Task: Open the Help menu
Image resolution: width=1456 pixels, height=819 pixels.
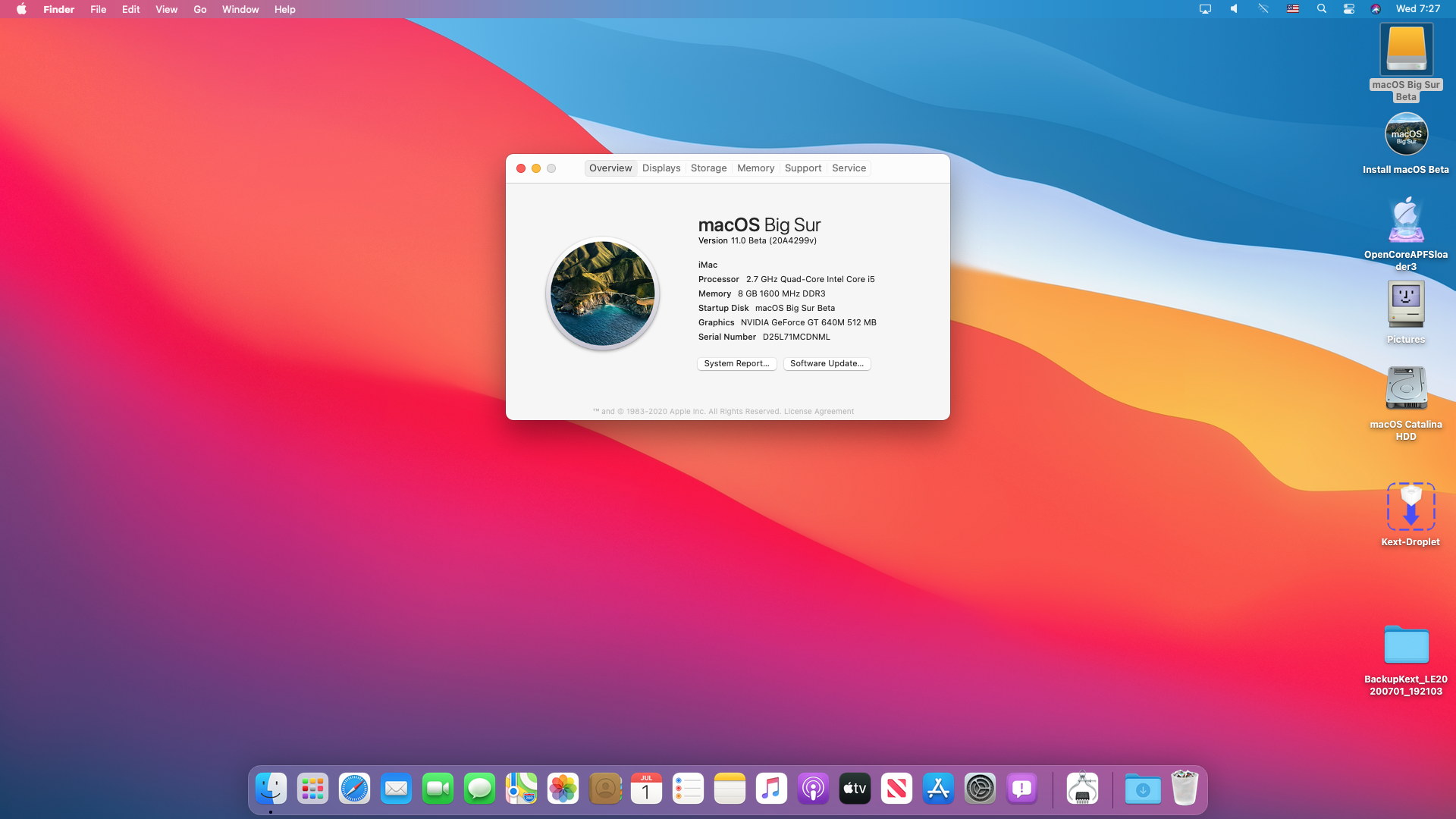Action: point(284,9)
